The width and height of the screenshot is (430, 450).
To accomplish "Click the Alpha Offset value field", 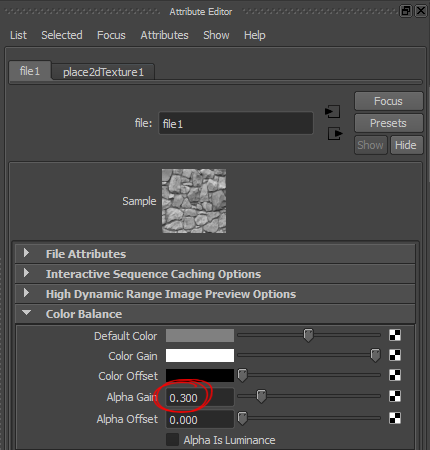I will [x=200, y=419].
